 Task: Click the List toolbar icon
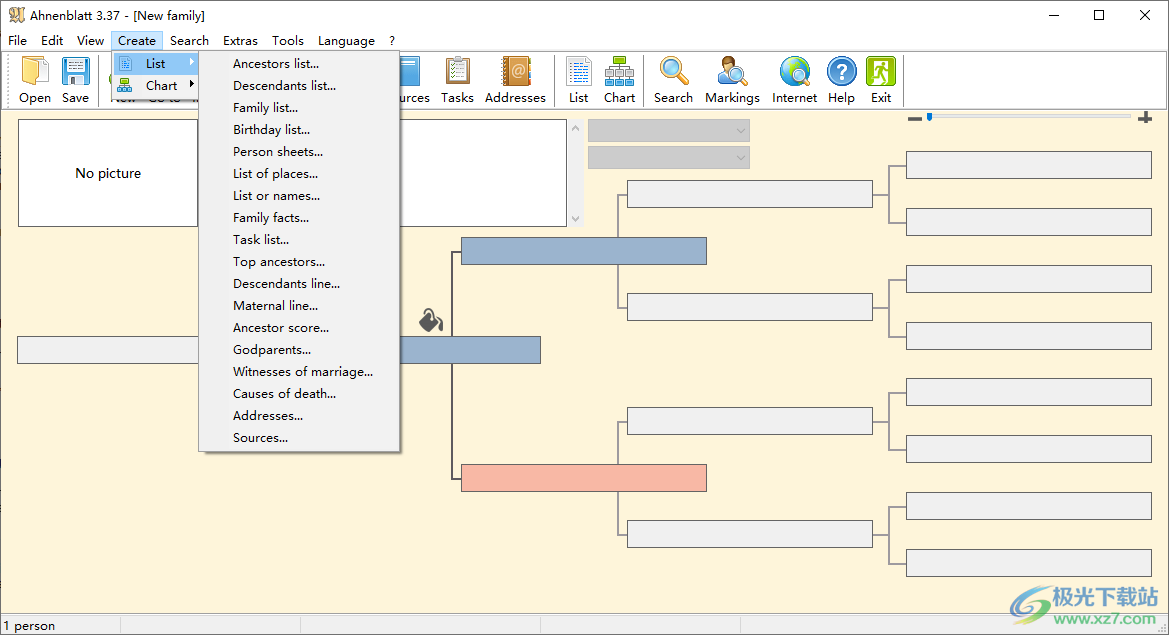(579, 80)
